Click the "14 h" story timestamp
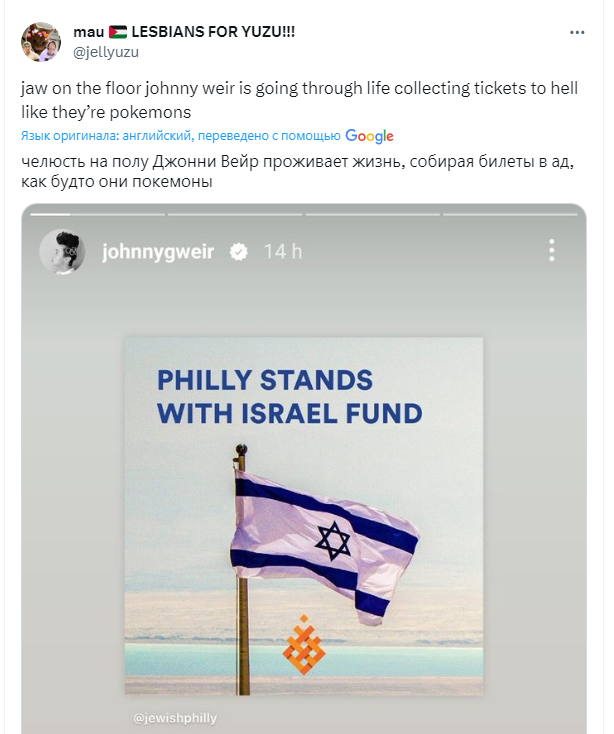Image resolution: width=614 pixels, height=734 pixels. tap(282, 252)
